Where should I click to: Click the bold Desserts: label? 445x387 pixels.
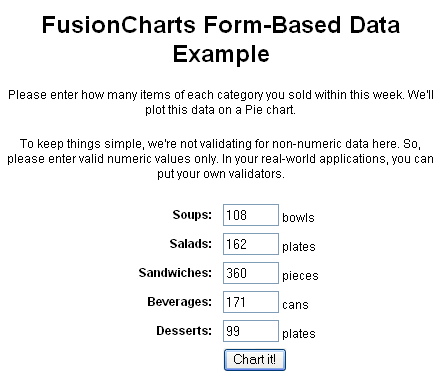184,331
